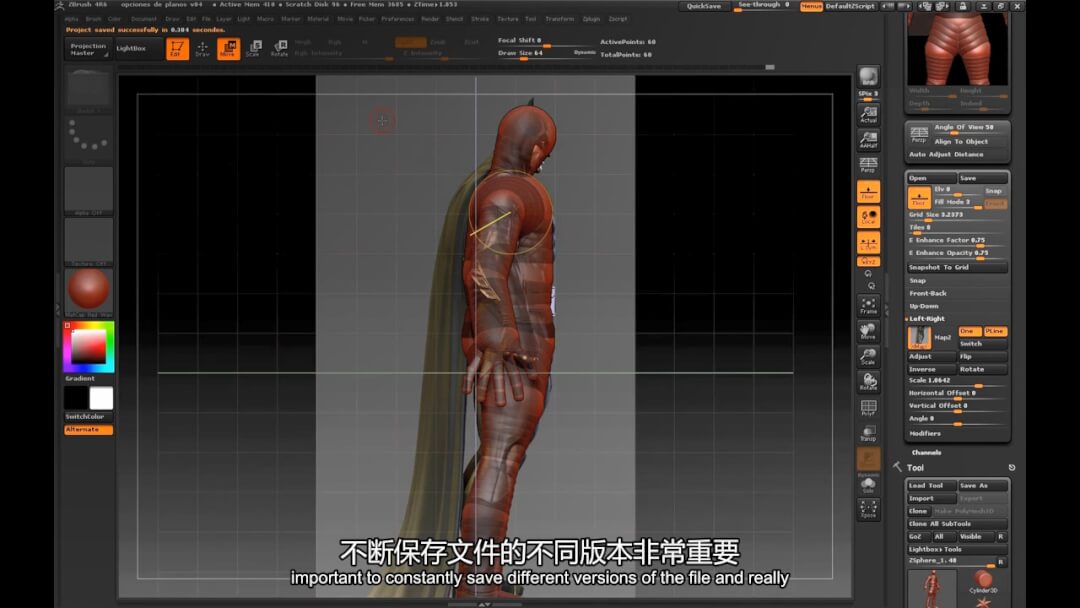
Task: Collapse the Left-Right section
Action: click(926, 319)
